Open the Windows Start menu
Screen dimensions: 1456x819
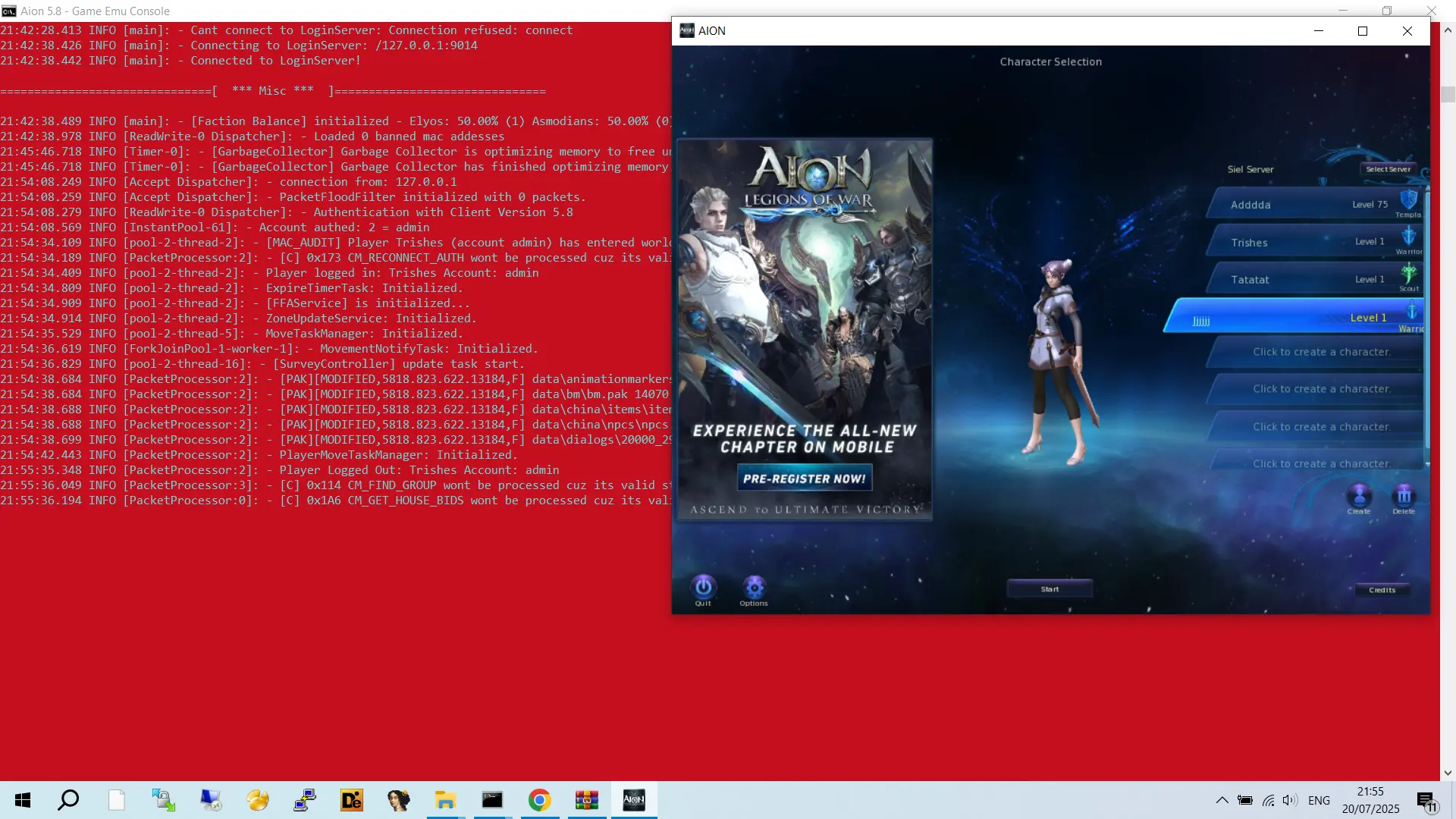pos(23,800)
